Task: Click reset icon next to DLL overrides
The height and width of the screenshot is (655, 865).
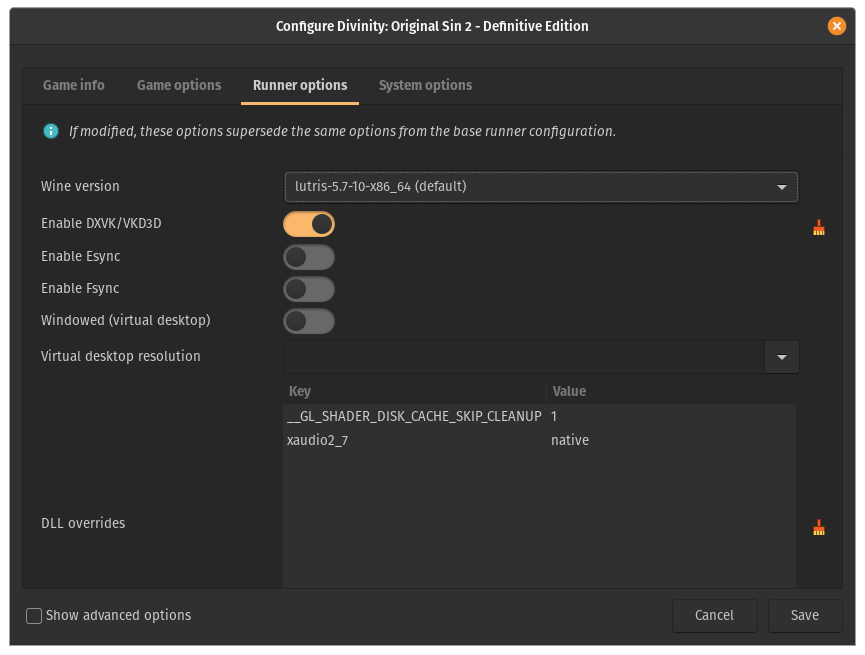Action: coord(819,528)
